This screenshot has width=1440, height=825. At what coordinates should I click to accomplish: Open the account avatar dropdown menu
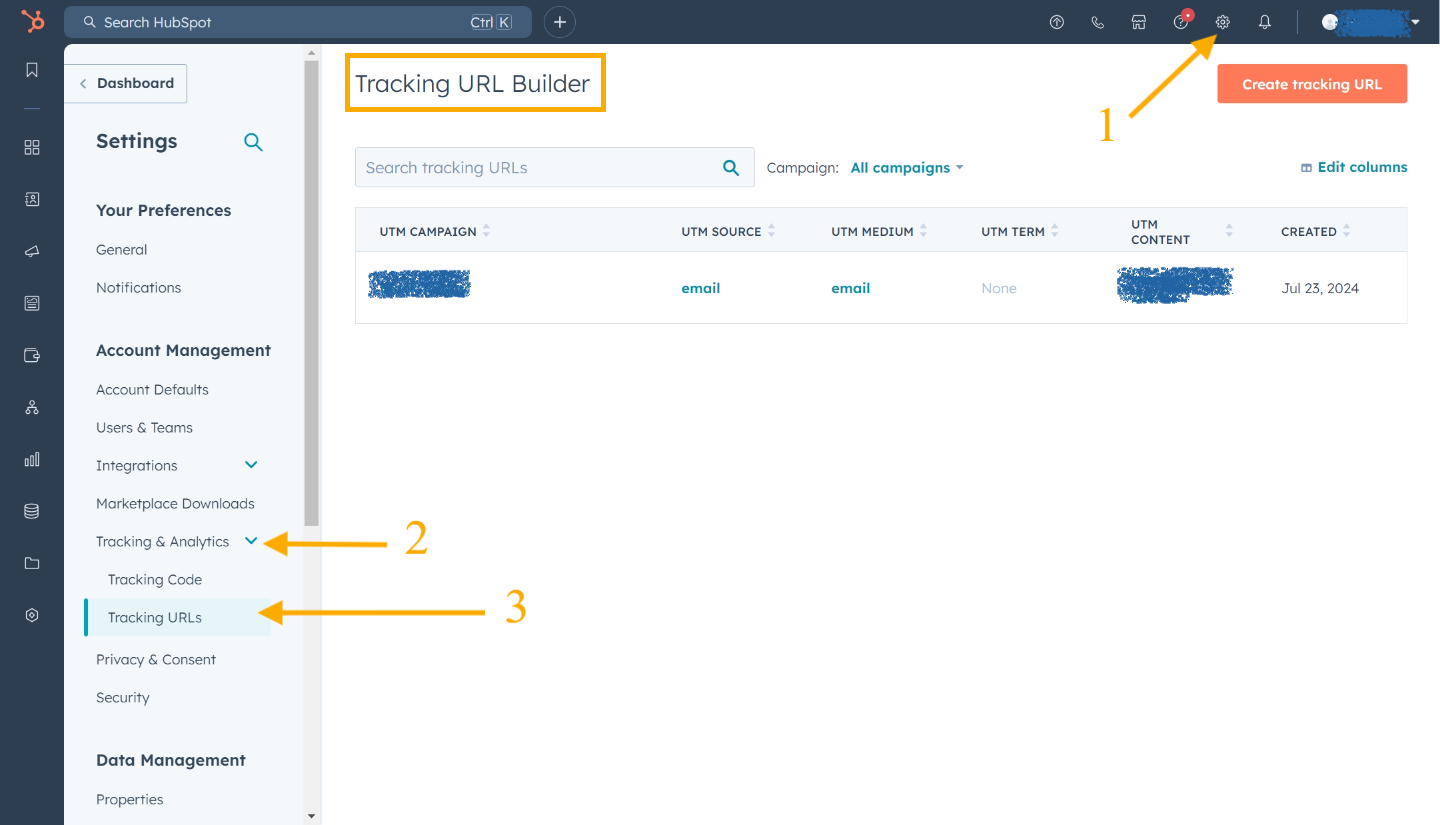pos(1370,21)
